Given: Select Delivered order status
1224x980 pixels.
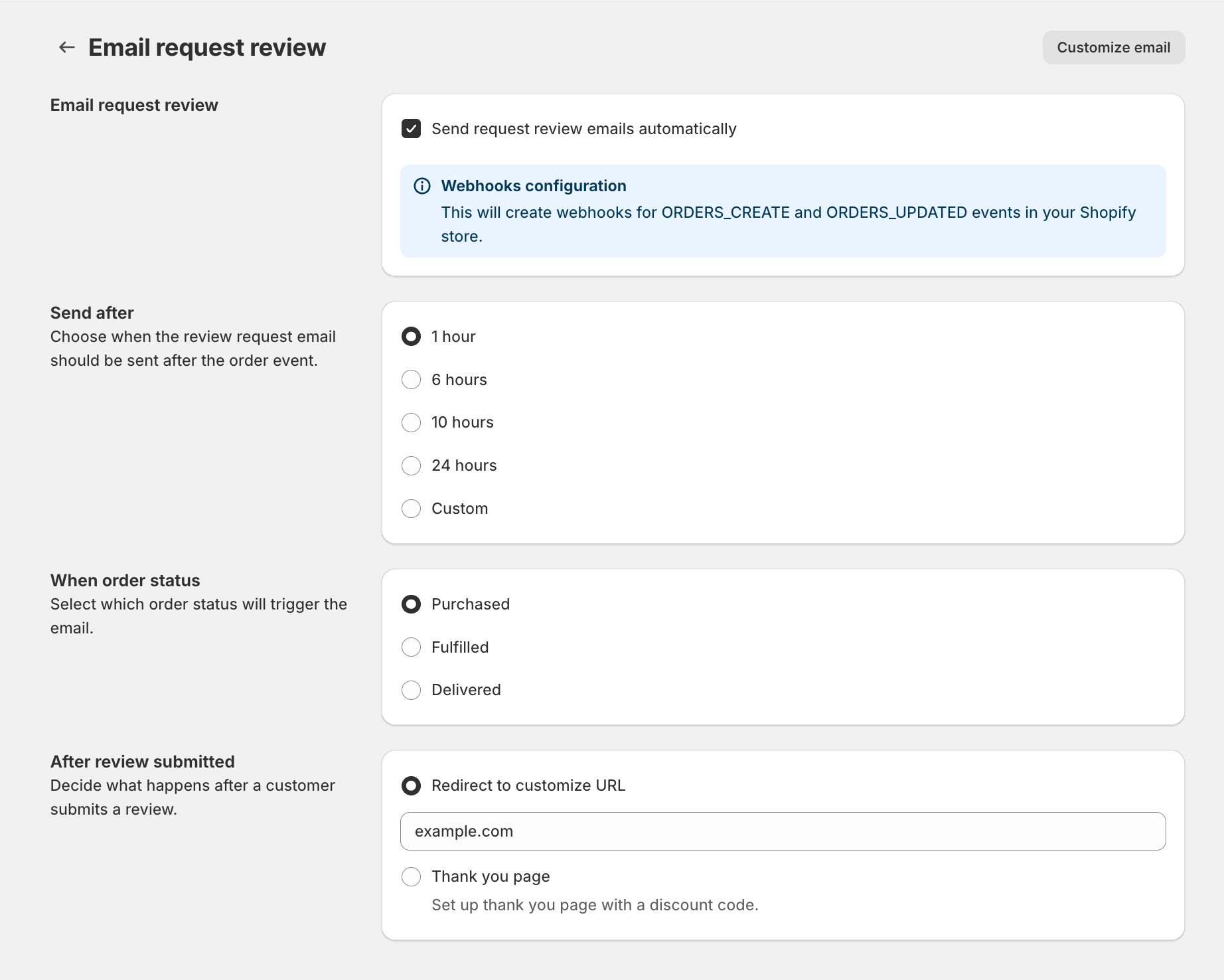Looking at the screenshot, I should pos(412,690).
